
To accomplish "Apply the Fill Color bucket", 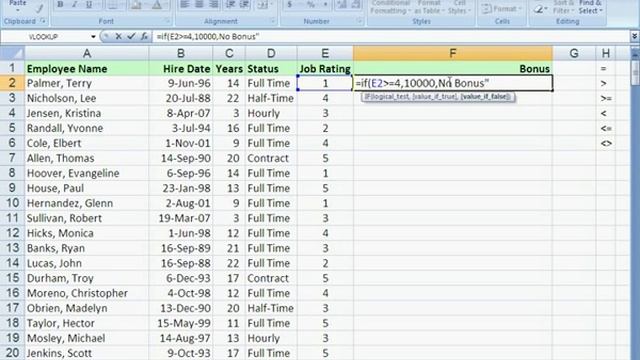I will [136, 4].
